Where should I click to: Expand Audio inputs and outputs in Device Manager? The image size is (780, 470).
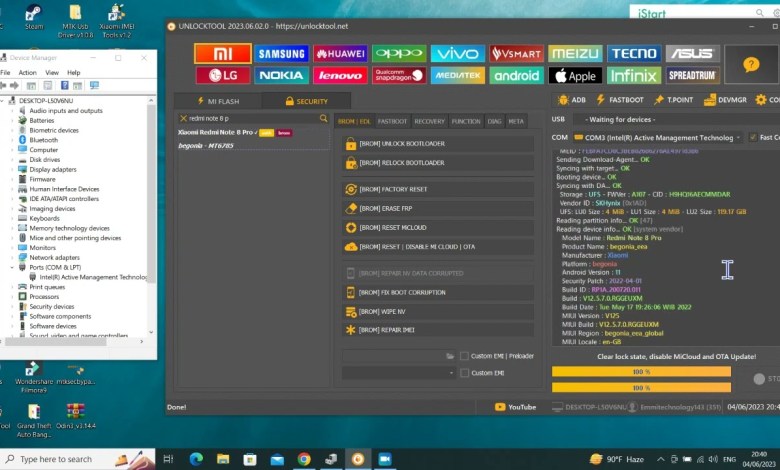12,111
